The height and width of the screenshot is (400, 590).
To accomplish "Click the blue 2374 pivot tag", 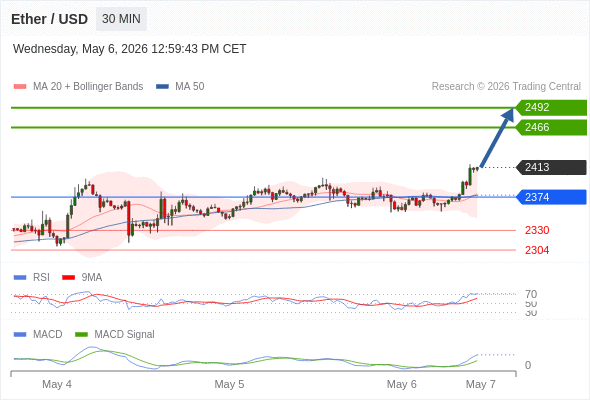I will click(551, 197).
